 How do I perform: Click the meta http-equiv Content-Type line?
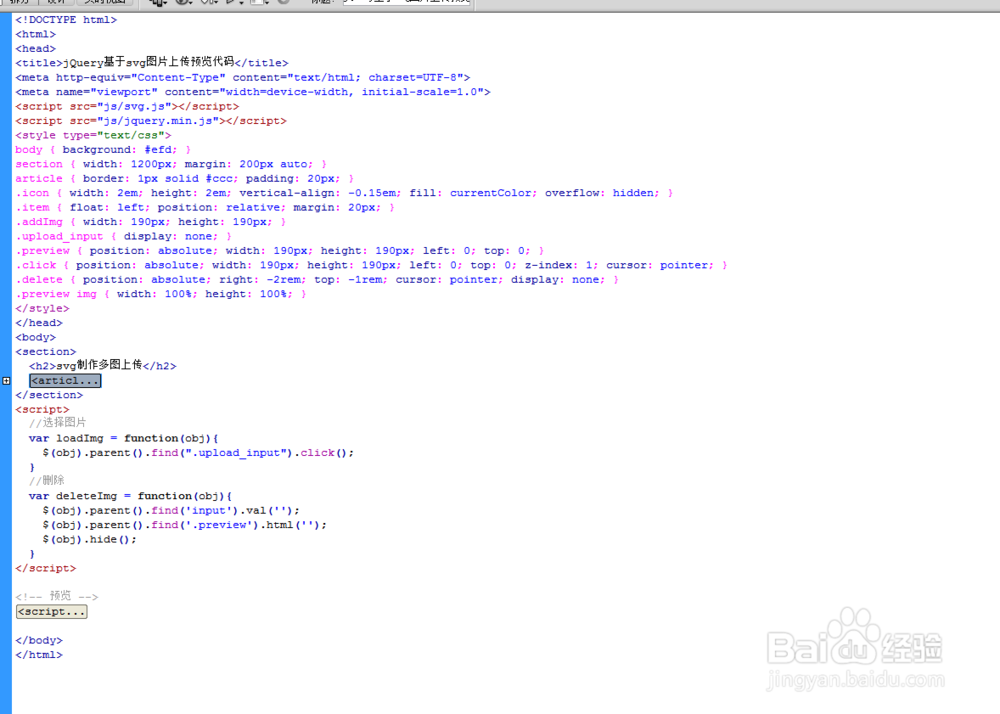[243, 78]
